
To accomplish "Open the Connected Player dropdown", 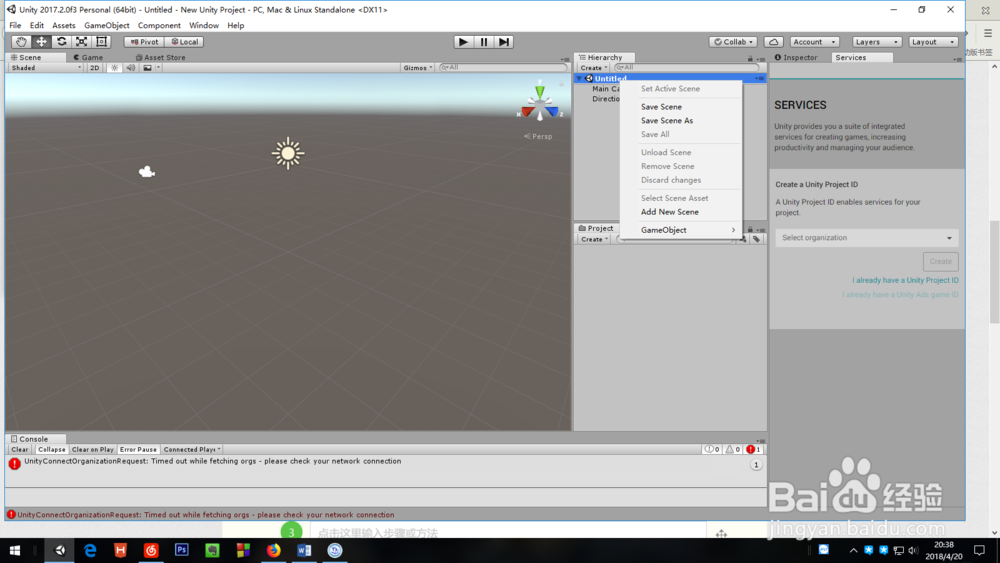I will pyautogui.click(x=192, y=450).
